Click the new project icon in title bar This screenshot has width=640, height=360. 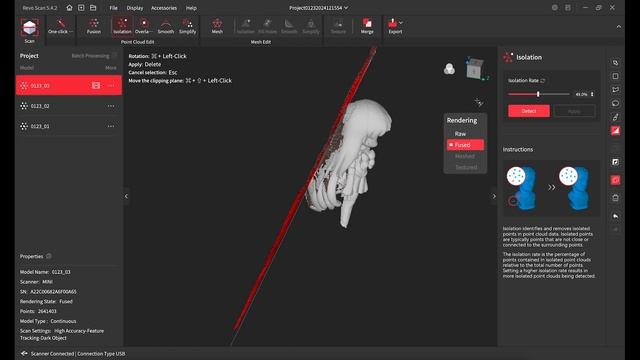(x=81, y=8)
